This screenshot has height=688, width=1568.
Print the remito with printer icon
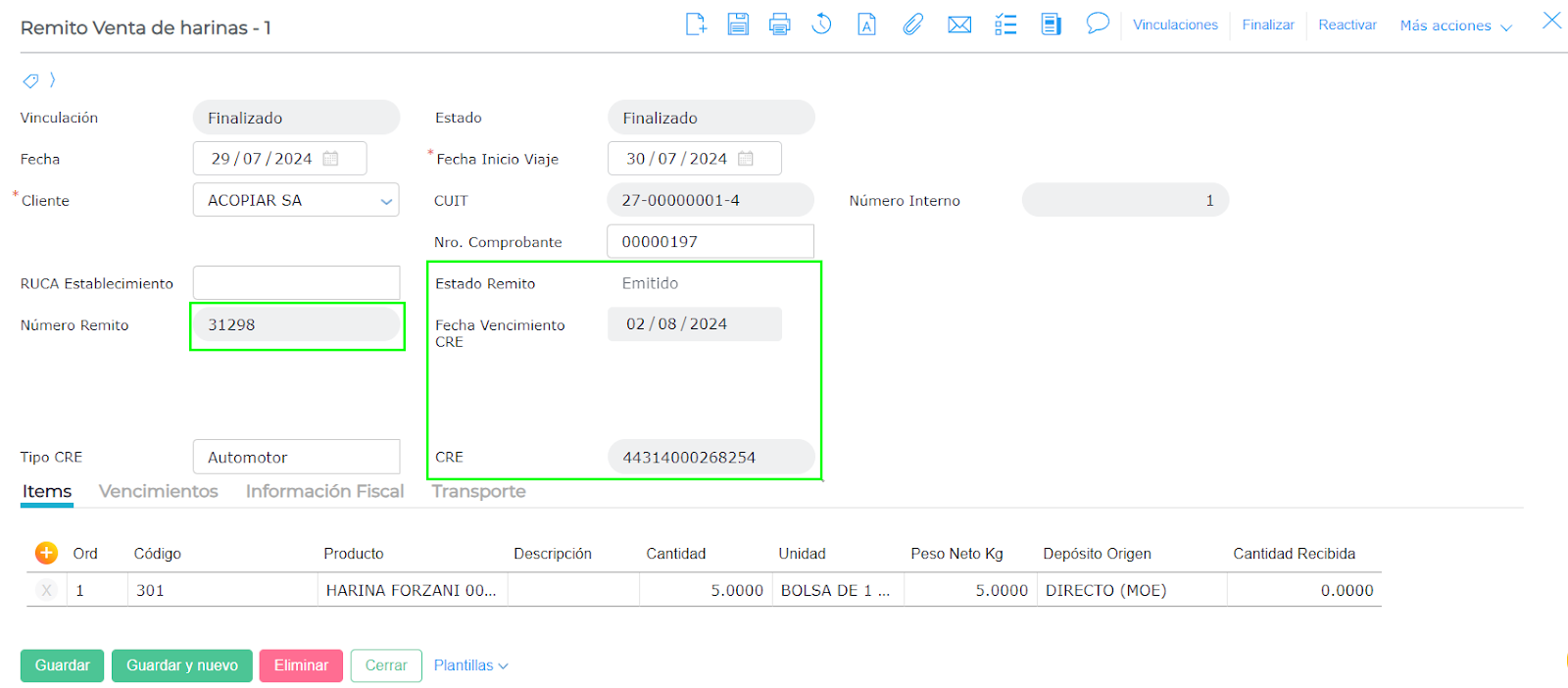(780, 25)
